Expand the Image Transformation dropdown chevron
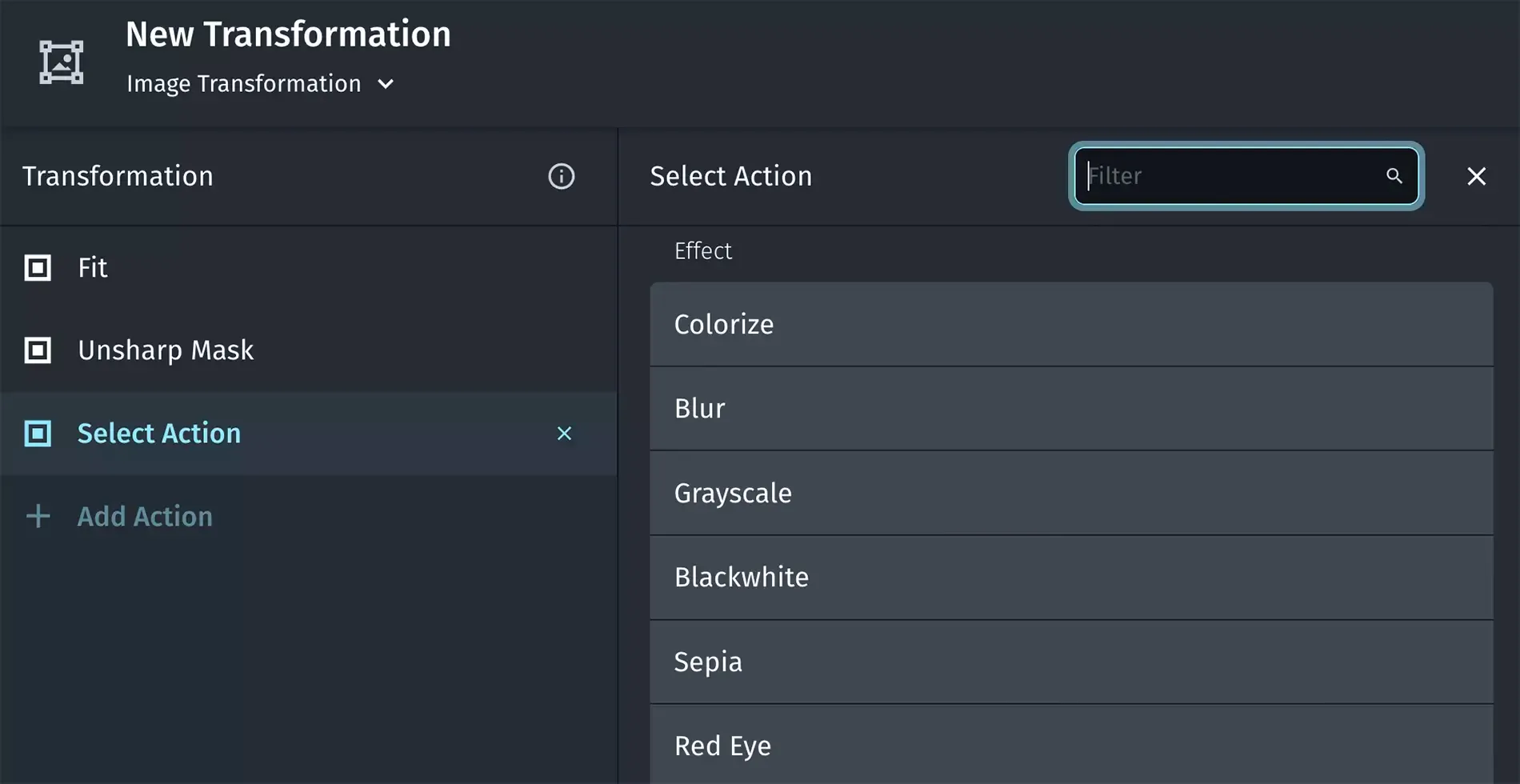1520x784 pixels. point(386,84)
